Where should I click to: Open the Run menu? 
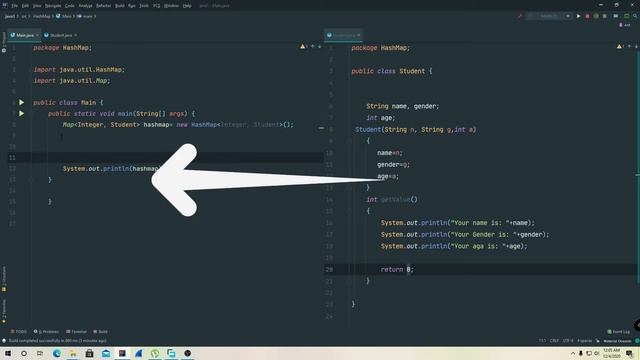131,6
